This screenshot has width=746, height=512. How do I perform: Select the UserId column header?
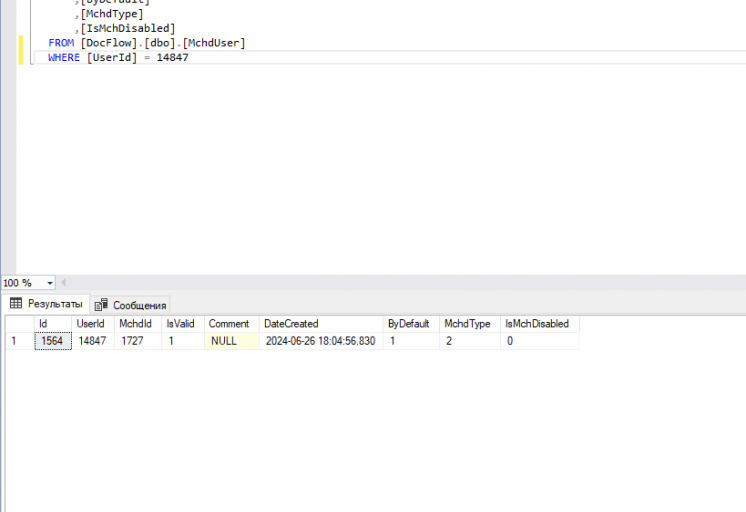click(x=93, y=324)
